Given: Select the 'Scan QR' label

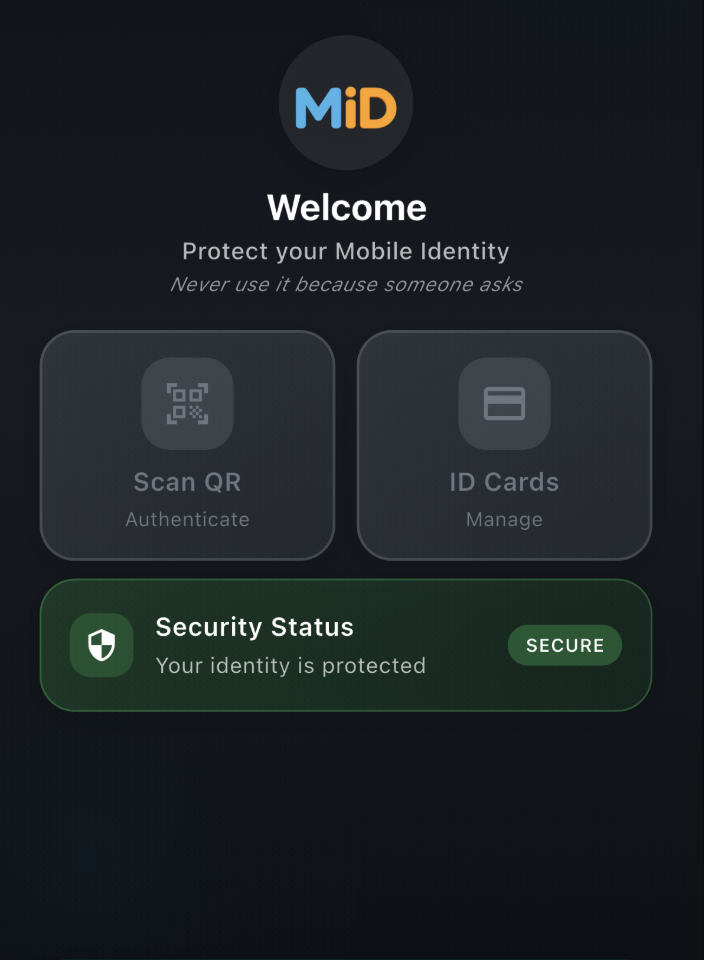Looking at the screenshot, I should coord(187,482).
